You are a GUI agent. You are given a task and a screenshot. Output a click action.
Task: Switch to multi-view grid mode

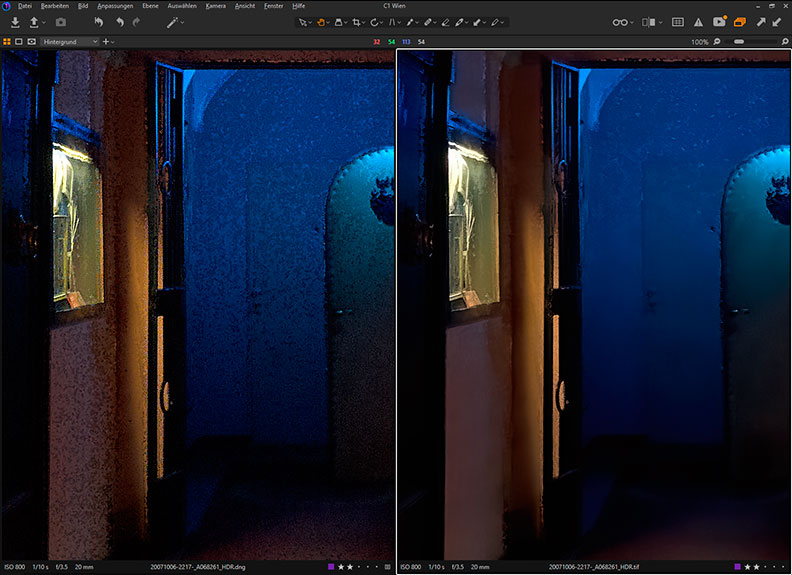click(x=7, y=42)
